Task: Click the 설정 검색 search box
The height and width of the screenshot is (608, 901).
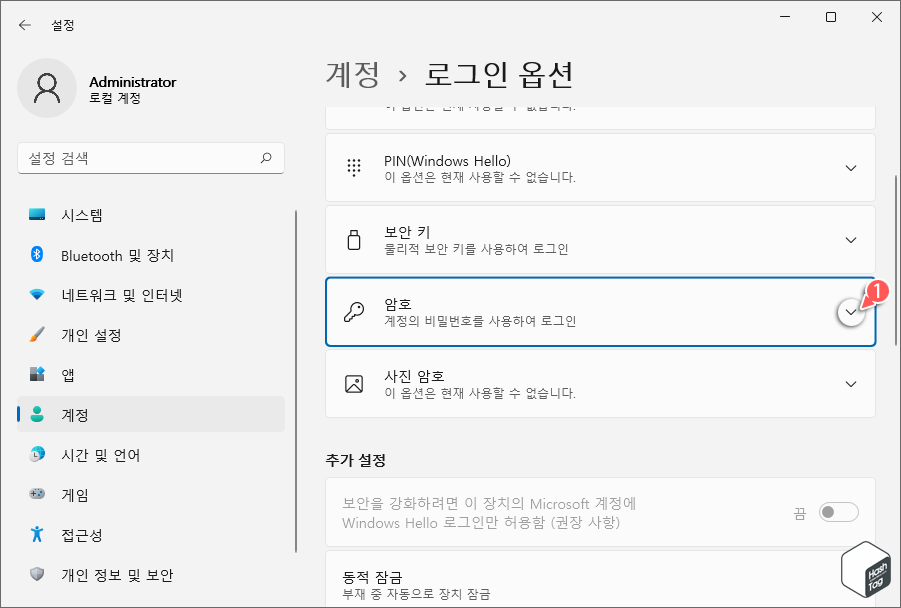Action: coord(150,158)
